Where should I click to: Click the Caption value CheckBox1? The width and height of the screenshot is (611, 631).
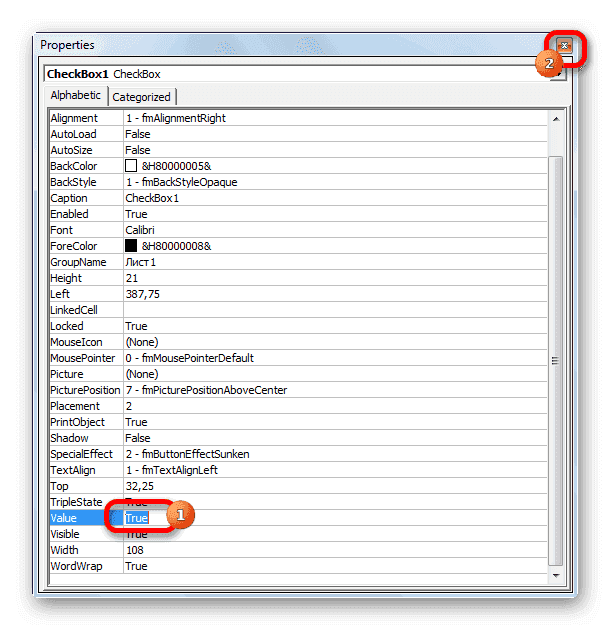152,198
